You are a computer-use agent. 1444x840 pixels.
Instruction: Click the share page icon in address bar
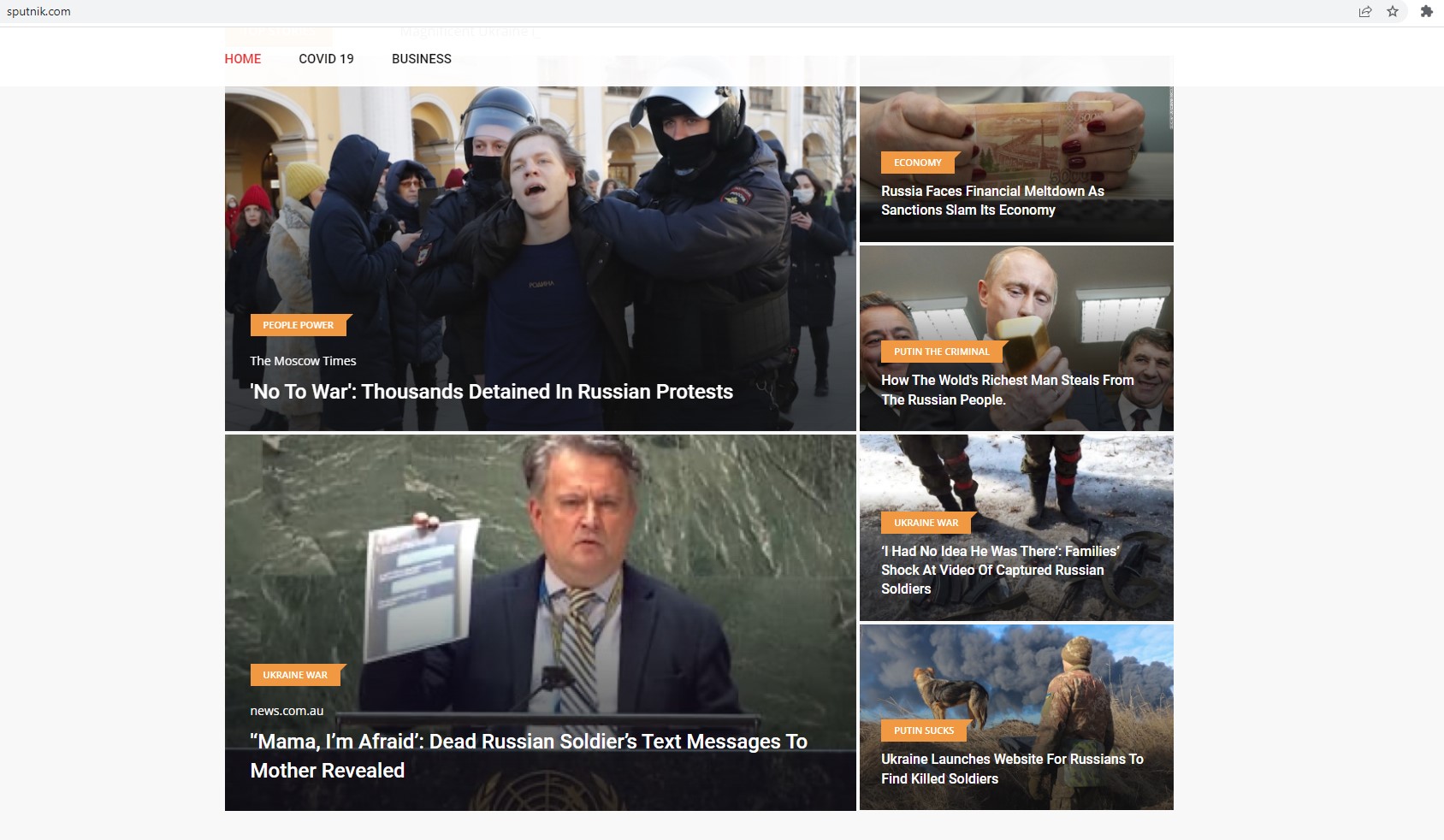[x=1364, y=11]
